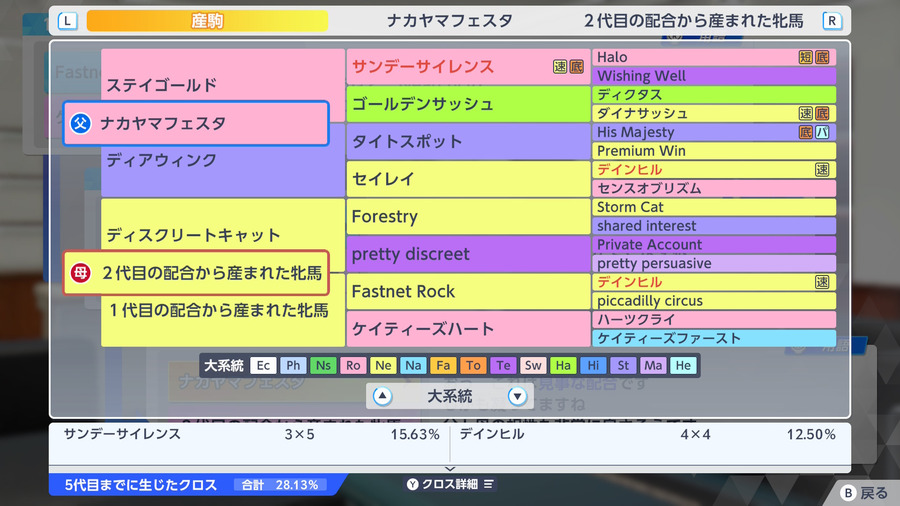
Task: Click the Ph lineage swatch
Action: pos(293,365)
